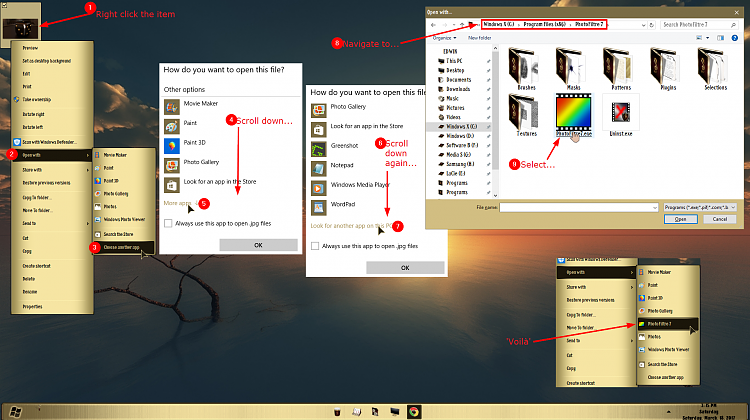Click Cancel in the file dialog

(720, 219)
